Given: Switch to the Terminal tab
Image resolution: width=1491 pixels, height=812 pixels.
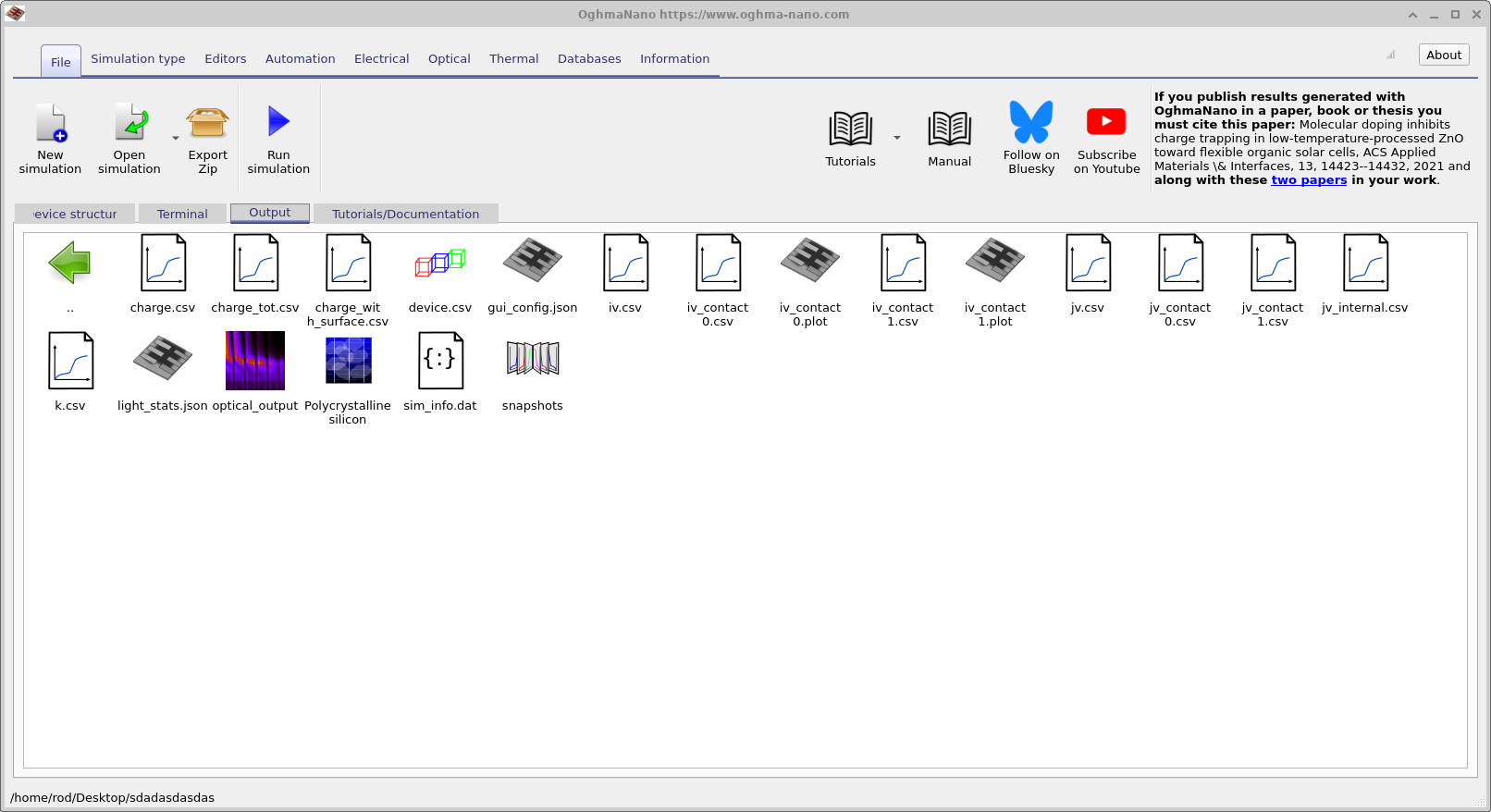Looking at the screenshot, I should coord(182,214).
